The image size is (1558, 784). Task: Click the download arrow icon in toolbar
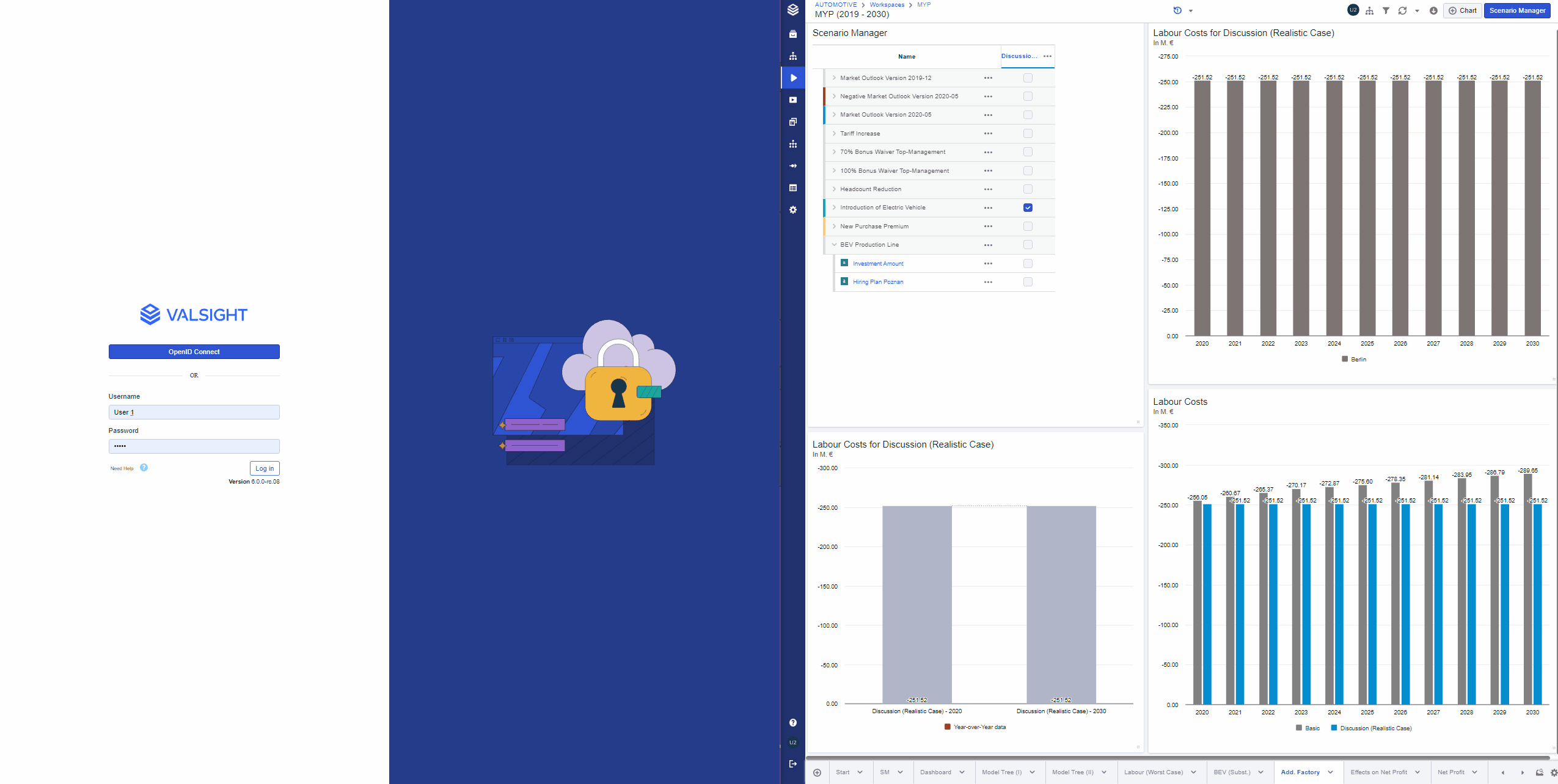[1433, 10]
